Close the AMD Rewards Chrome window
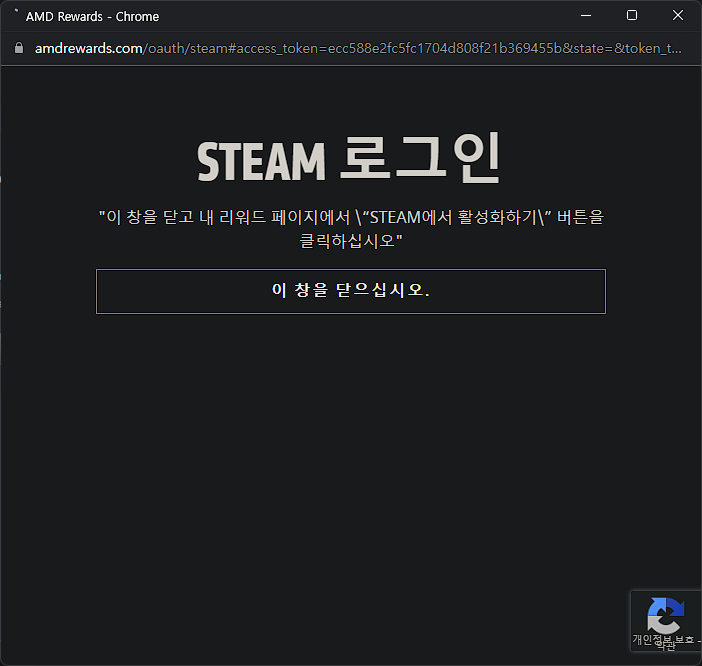The height and width of the screenshot is (666, 702). [x=678, y=16]
